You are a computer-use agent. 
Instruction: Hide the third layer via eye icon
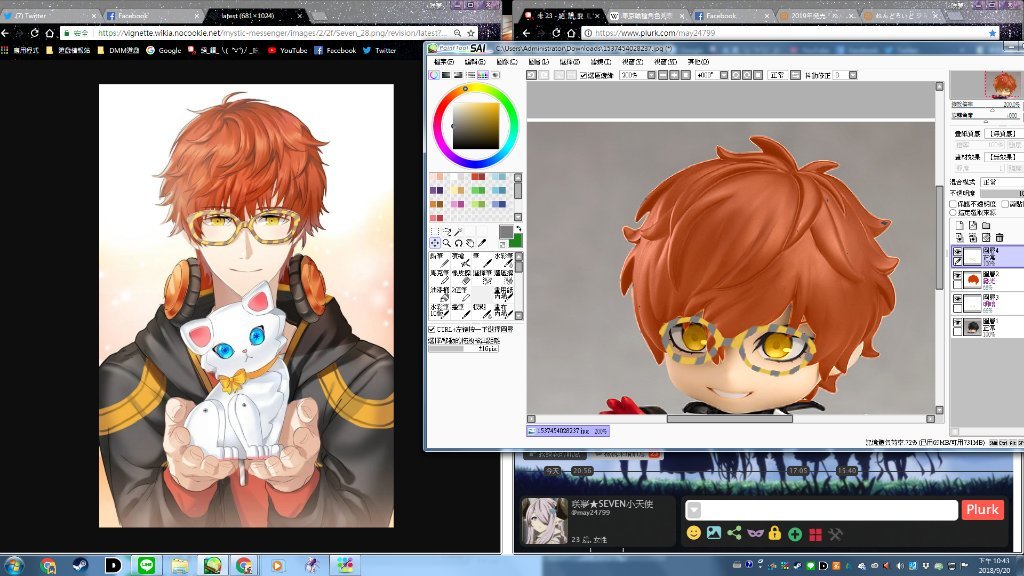[x=957, y=298]
